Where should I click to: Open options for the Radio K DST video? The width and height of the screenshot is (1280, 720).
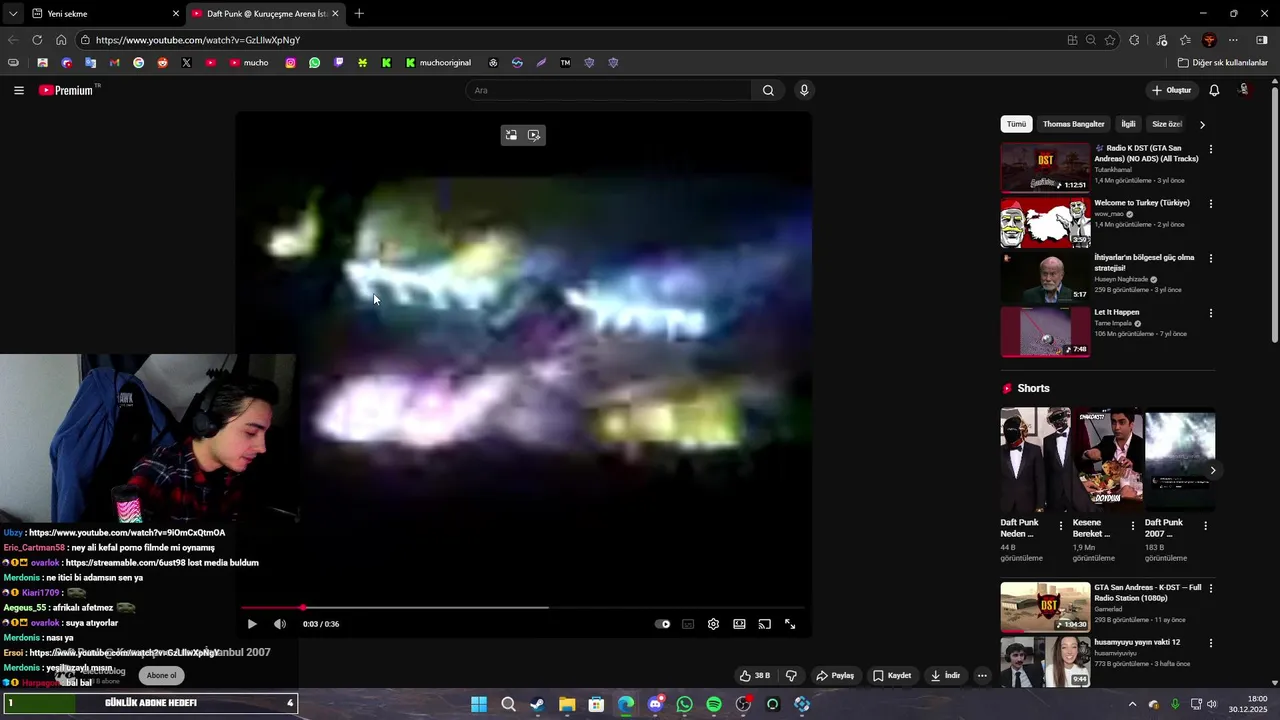pyautogui.click(x=1211, y=149)
